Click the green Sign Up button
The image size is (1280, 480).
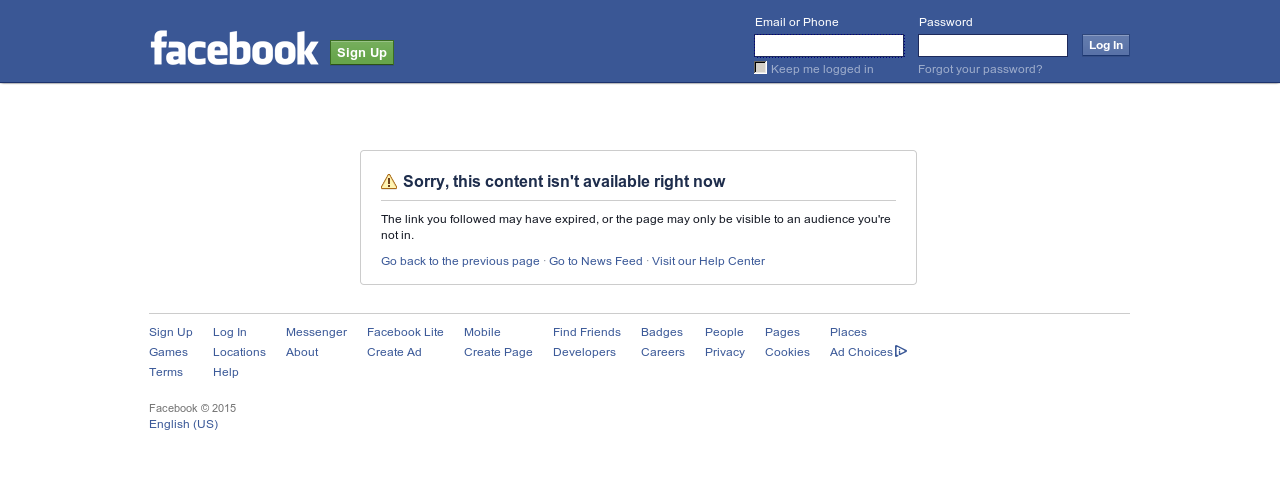362,52
